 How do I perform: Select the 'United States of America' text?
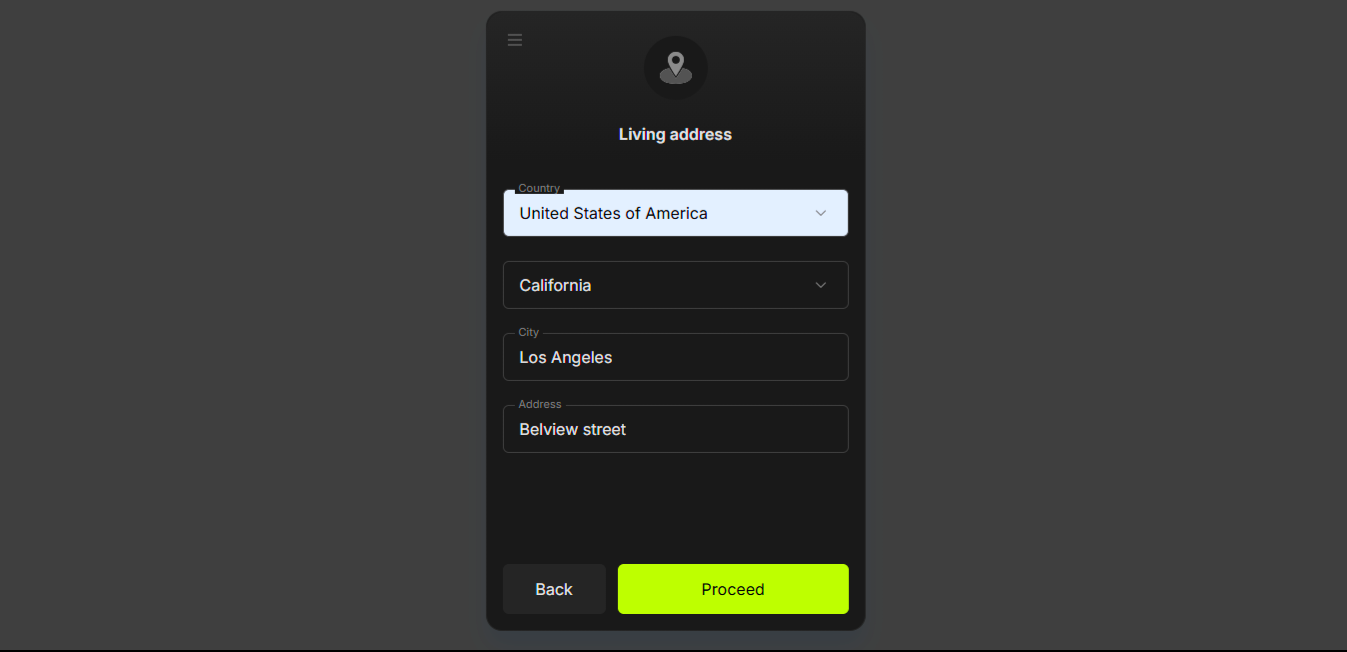pos(613,213)
